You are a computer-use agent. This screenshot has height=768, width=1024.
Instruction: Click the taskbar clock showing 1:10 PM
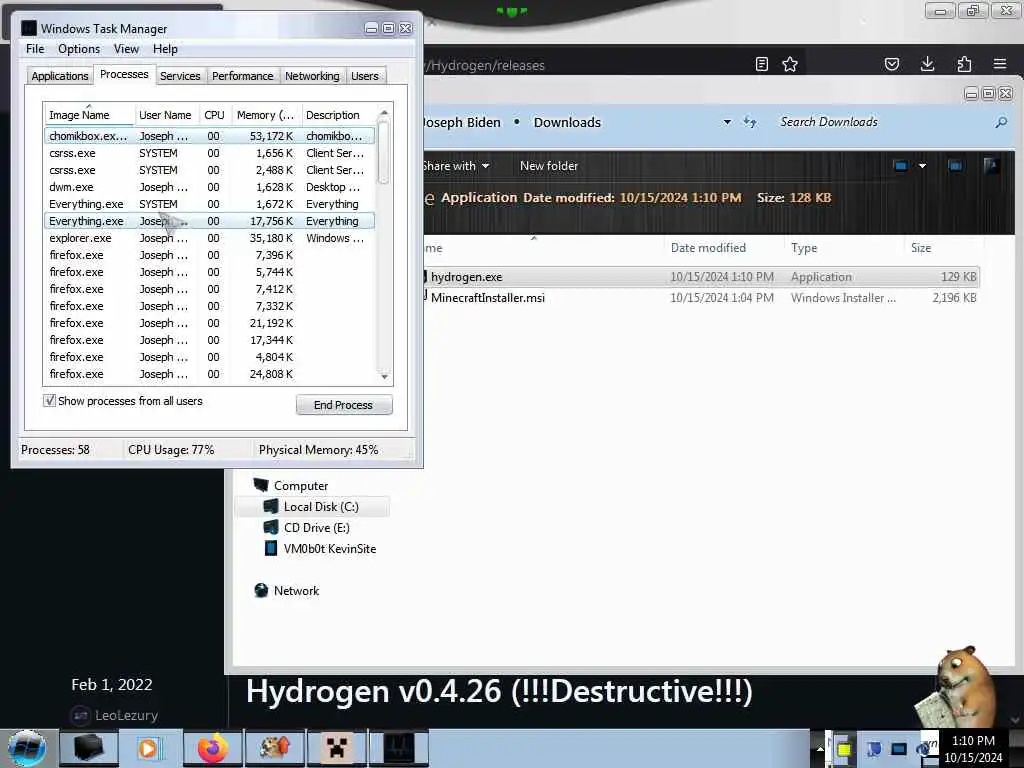click(973, 748)
